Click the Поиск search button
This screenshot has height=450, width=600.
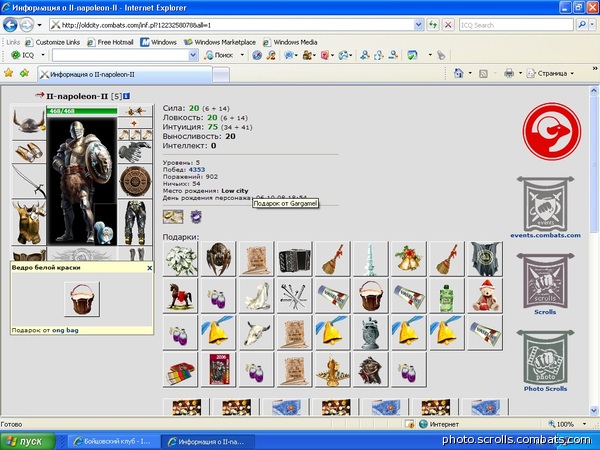(219, 55)
